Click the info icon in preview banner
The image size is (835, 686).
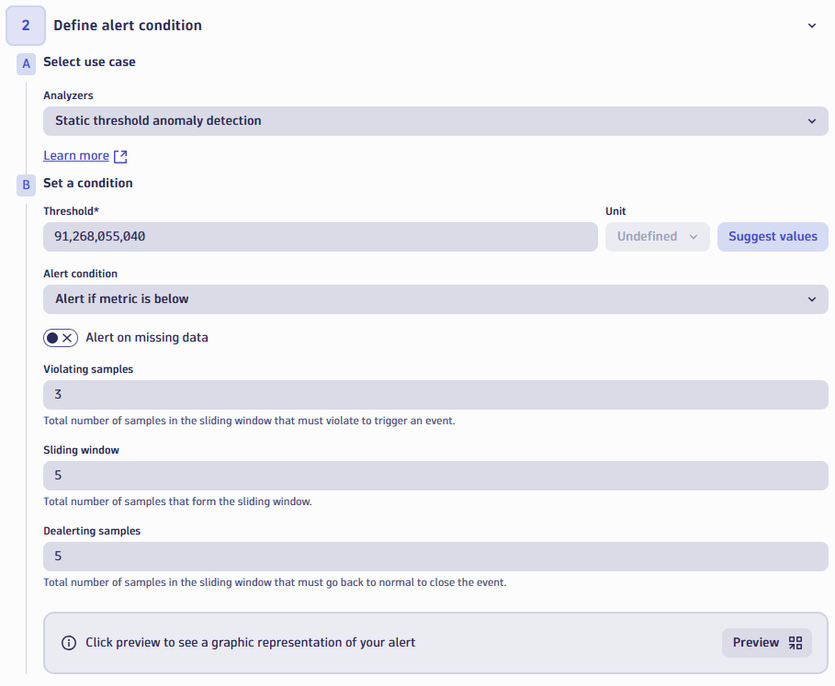(x=69, y=643)
